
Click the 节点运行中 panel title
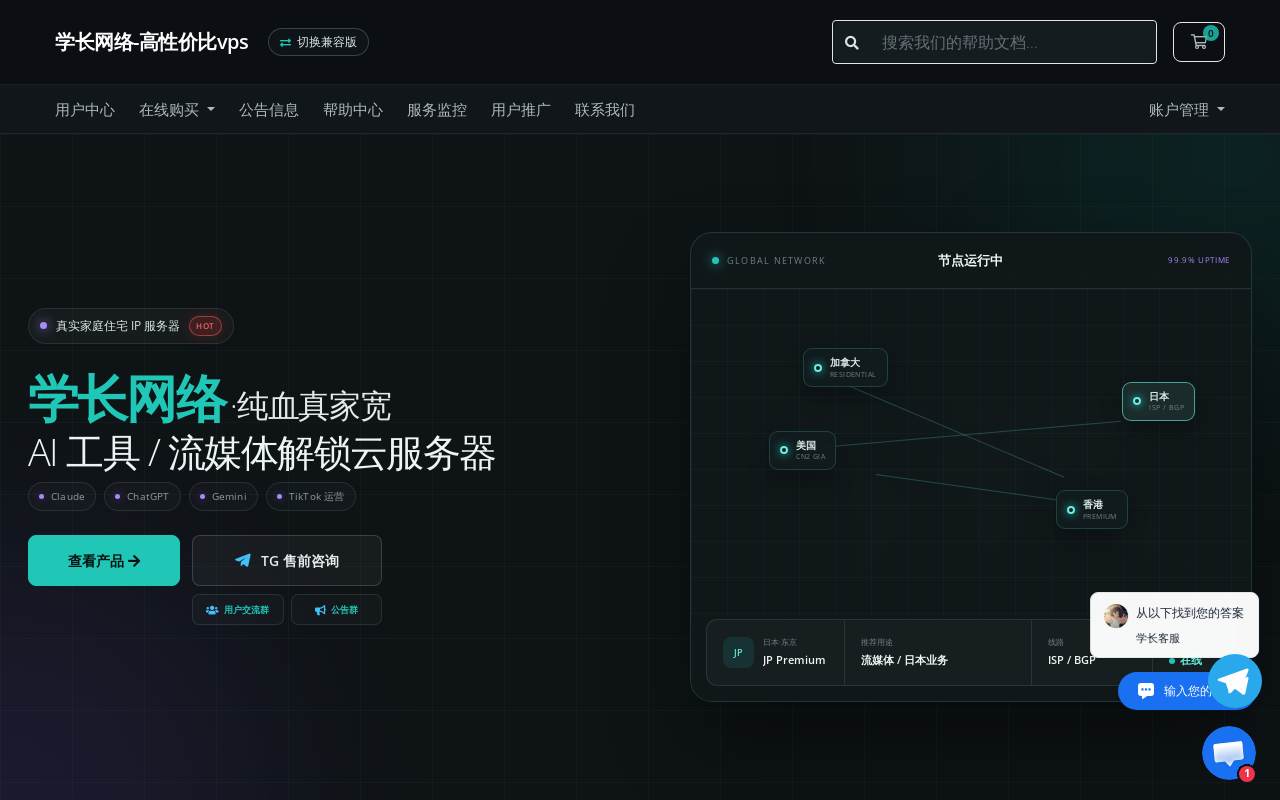970,261
